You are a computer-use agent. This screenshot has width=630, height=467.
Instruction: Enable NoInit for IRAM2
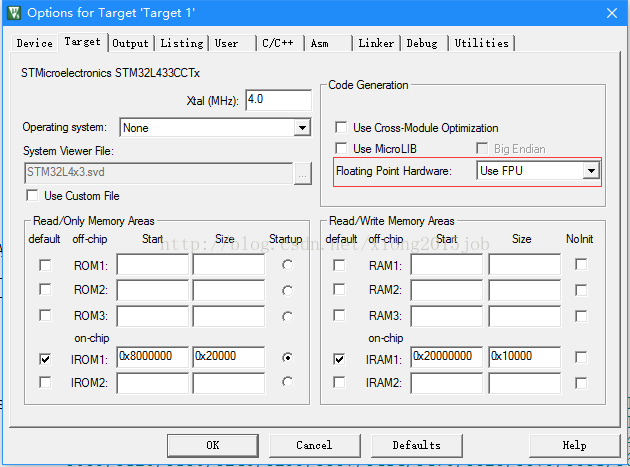coord(581,383)
